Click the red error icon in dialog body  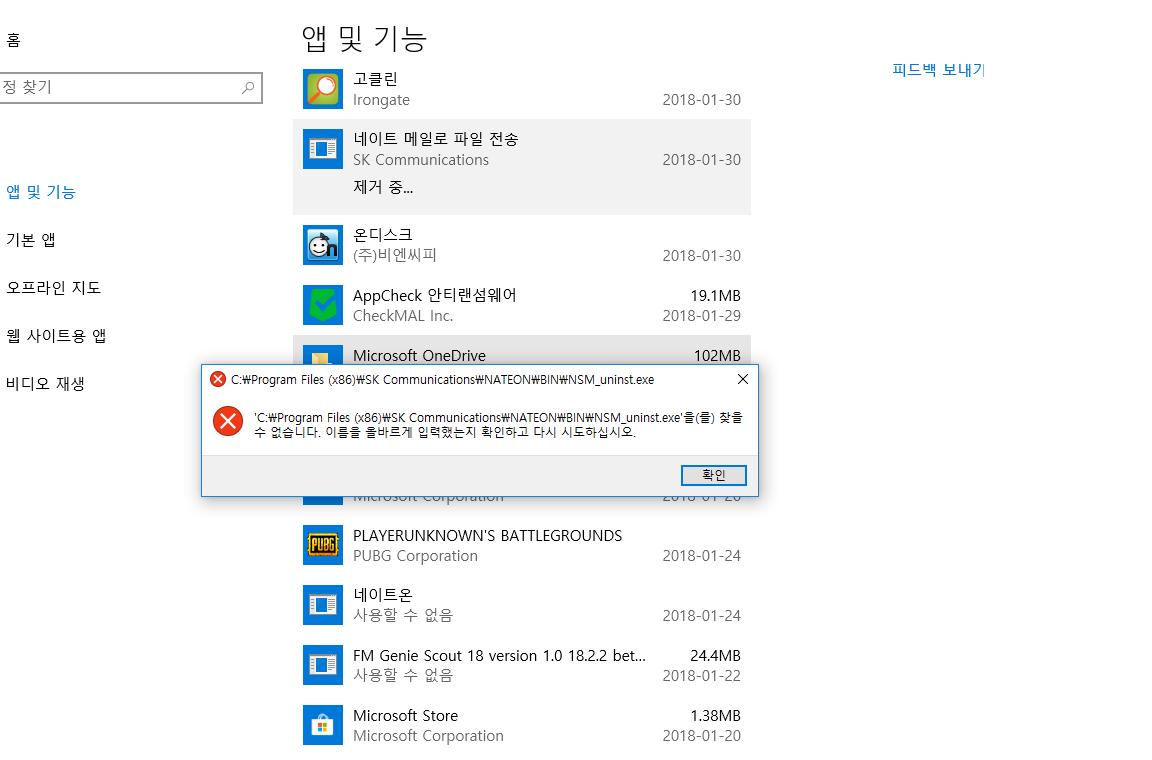[x=228, y=421]
